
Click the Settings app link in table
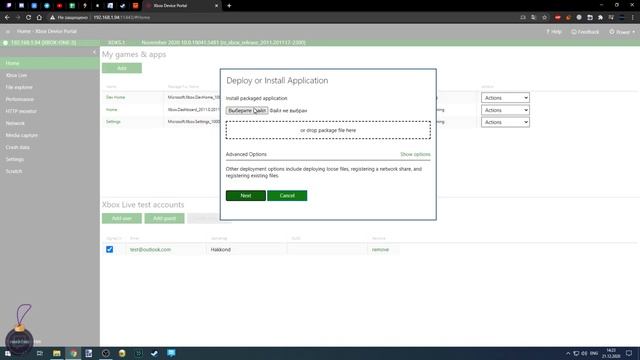pos(113,122)
